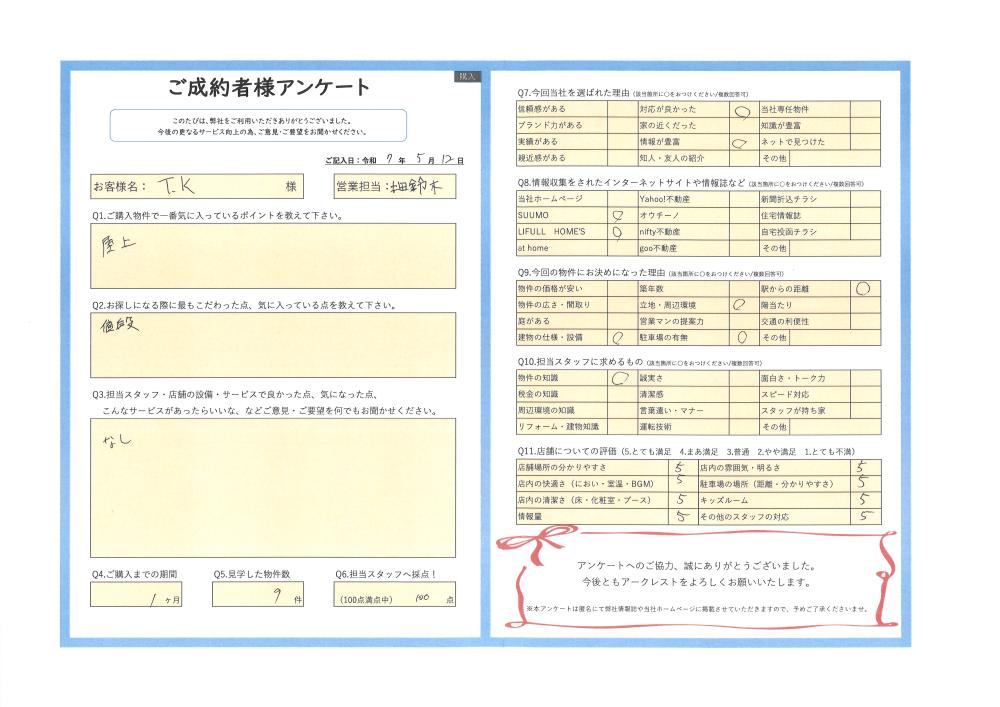Click the 家の近くだった option

click(668, 126)
